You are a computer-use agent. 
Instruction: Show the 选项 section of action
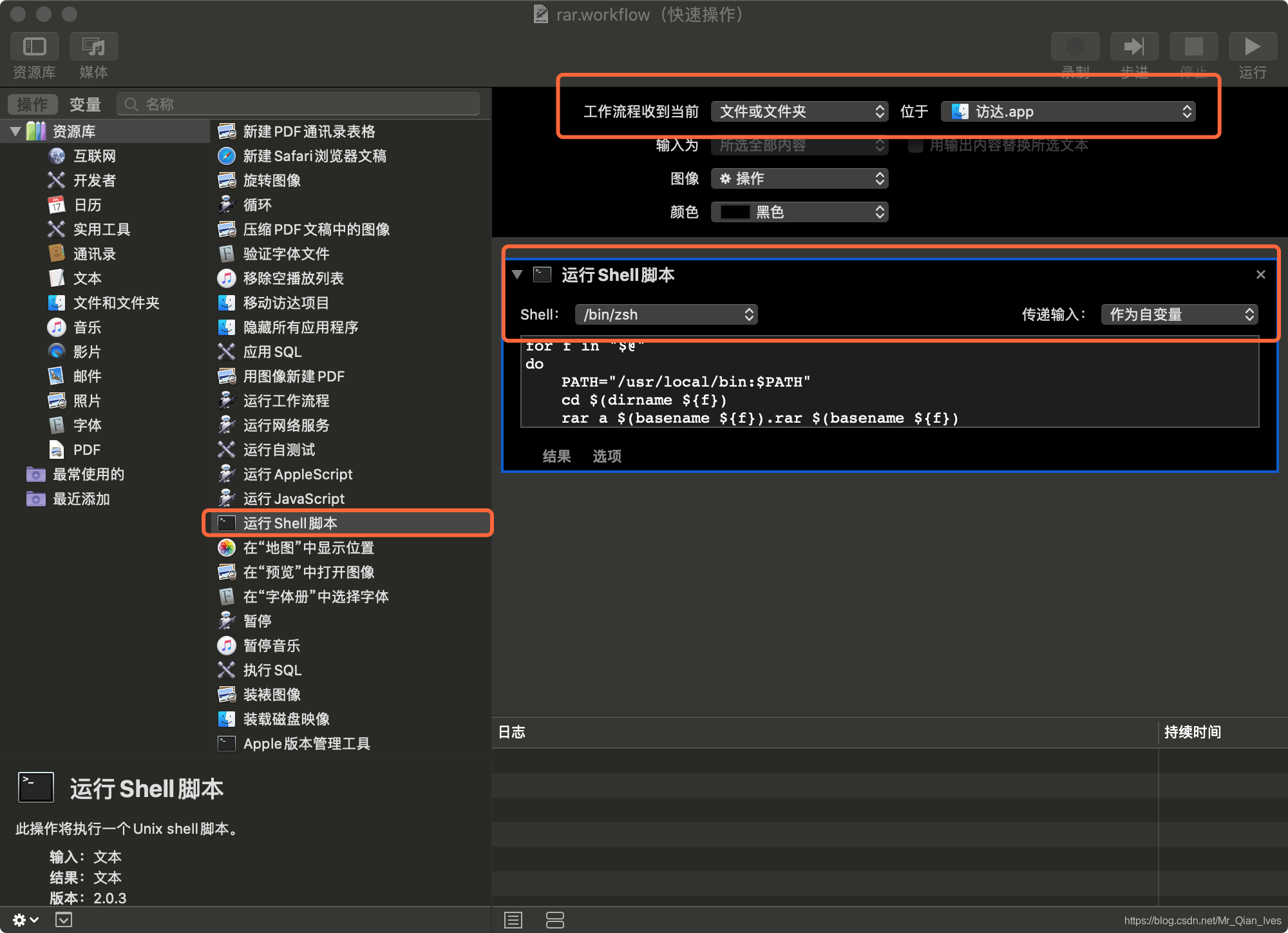[x=607, y=456]
